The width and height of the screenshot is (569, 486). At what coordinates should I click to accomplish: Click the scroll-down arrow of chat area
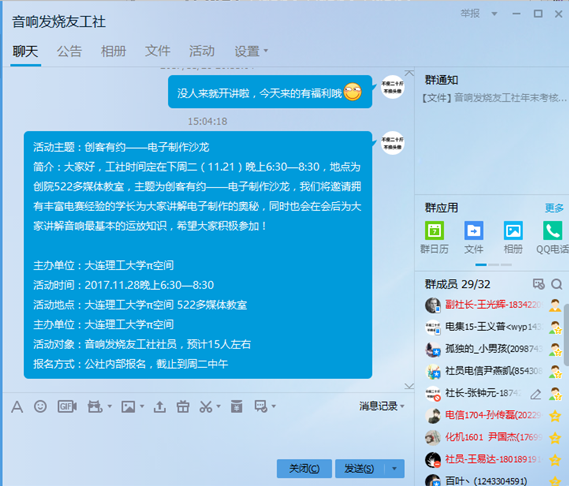[x=409, y=386]
